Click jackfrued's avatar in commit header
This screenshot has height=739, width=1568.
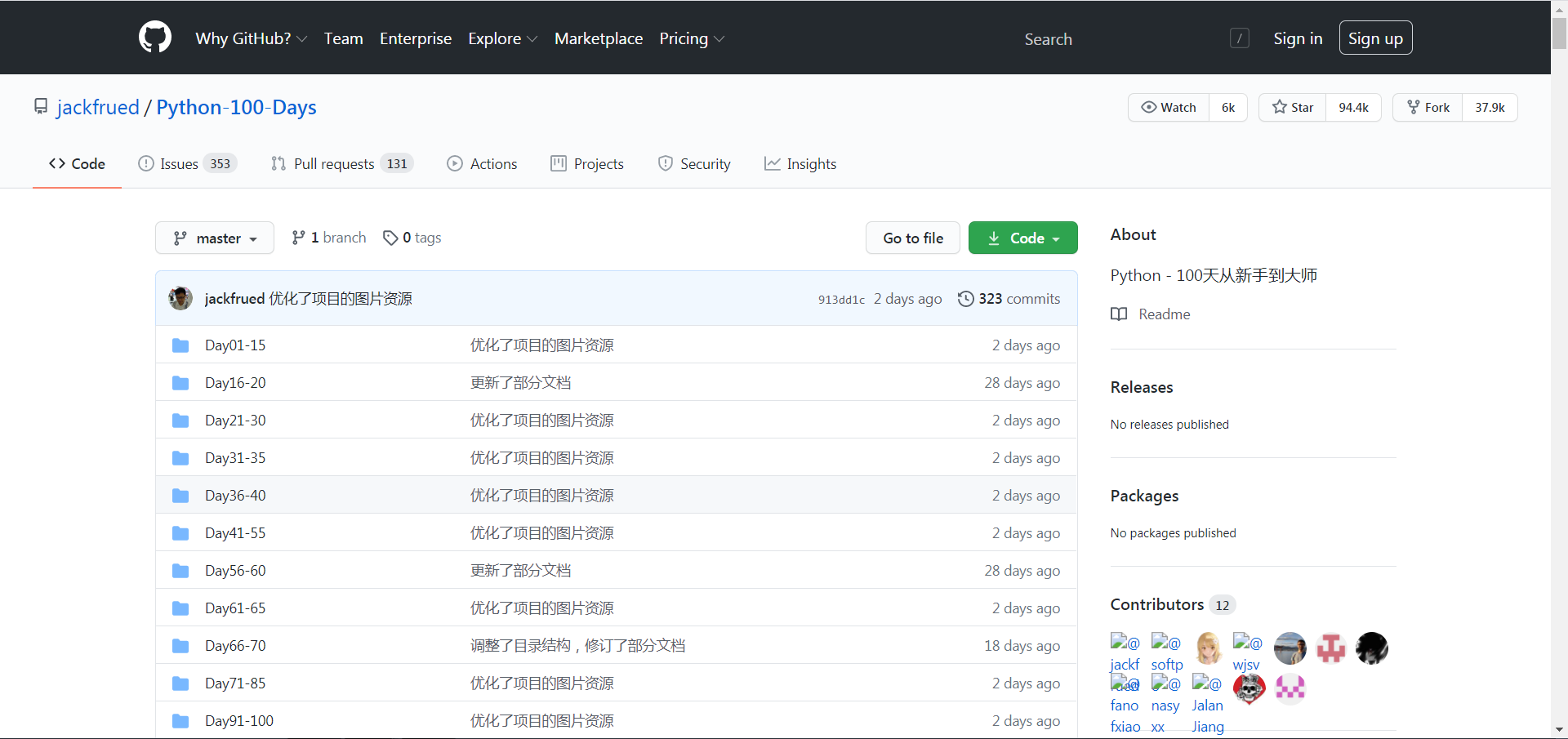coord(180,298)
